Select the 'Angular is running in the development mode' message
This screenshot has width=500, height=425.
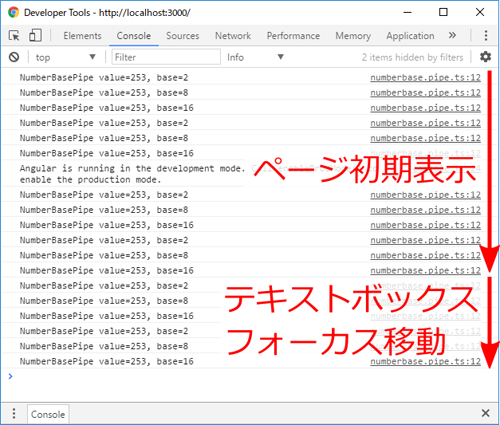(132, 174)
